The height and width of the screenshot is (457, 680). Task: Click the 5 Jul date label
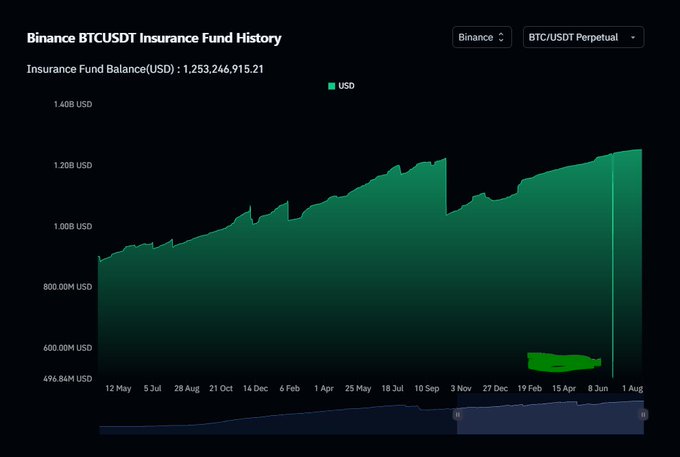pyautogui.click(x=152, y=388)
